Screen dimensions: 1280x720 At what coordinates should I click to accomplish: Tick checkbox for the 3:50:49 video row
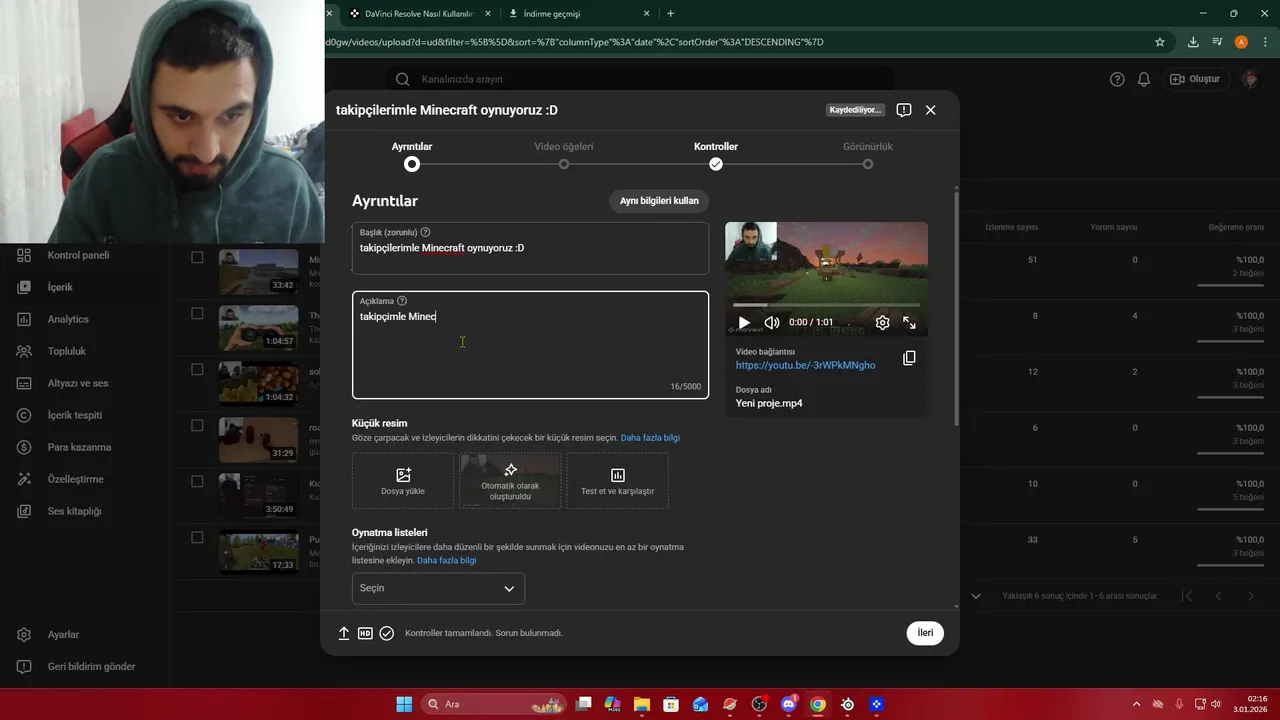197,481
